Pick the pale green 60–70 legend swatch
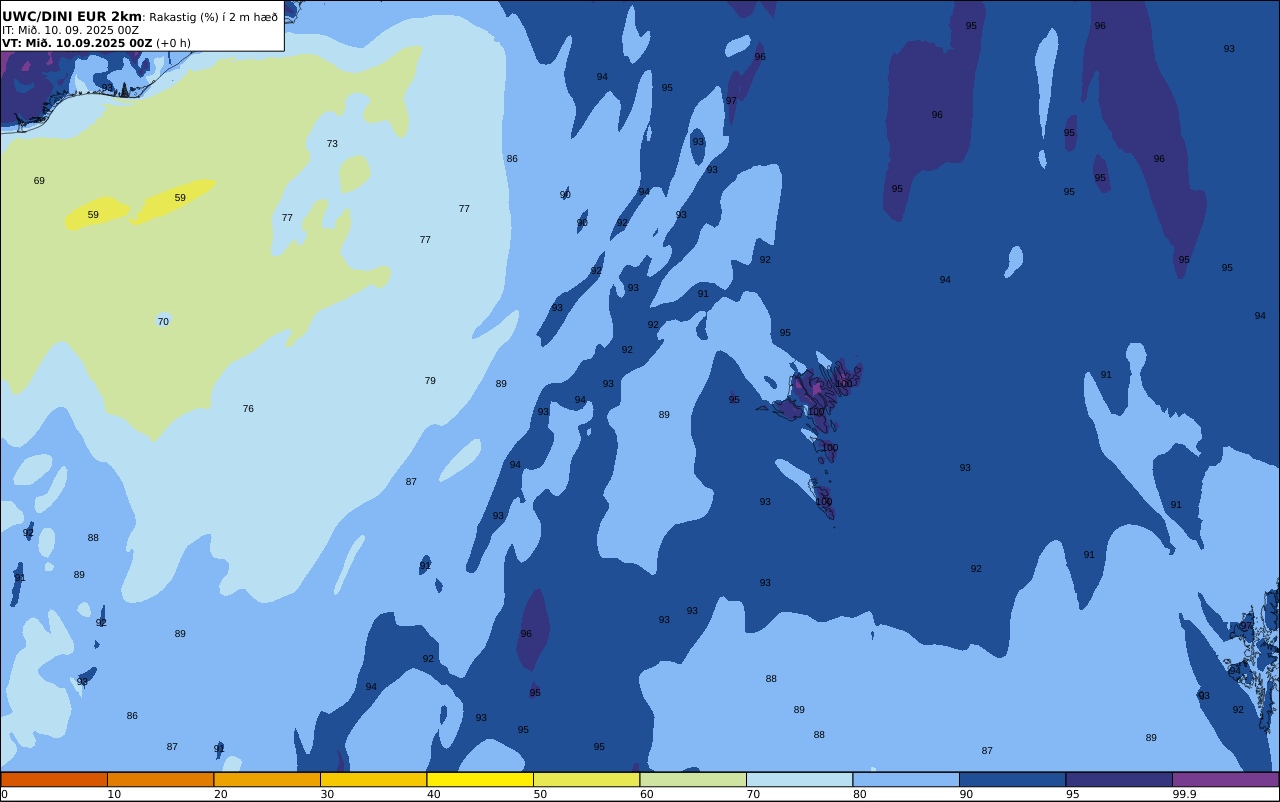The height and width of the screenshot is (802, 1280). click(x=693, y=779)
